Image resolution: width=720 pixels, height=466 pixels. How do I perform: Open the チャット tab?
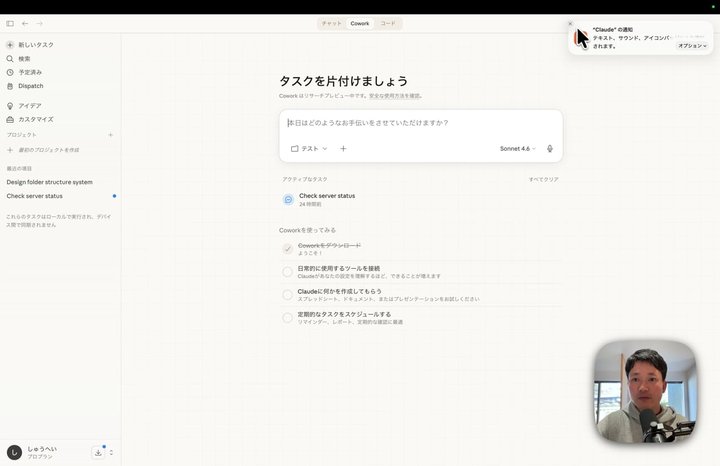pos(331,23)
